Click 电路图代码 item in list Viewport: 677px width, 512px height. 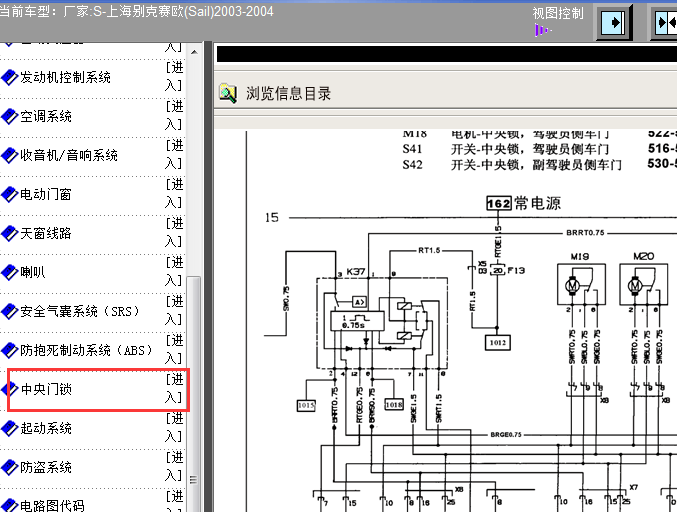click(x=53, y=505)
